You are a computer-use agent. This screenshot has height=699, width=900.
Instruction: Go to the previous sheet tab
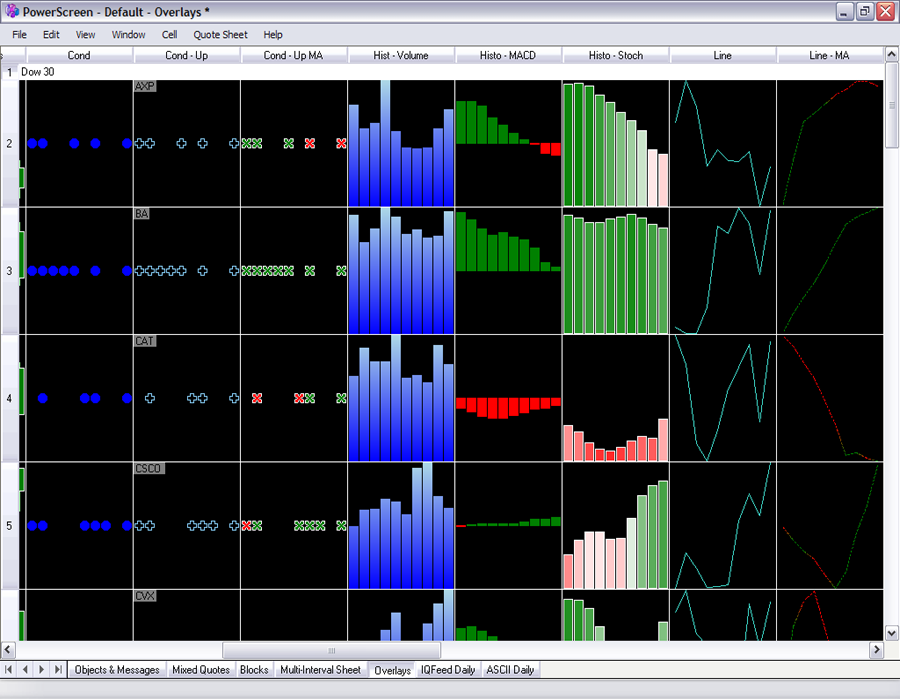[x=26, y=669]
